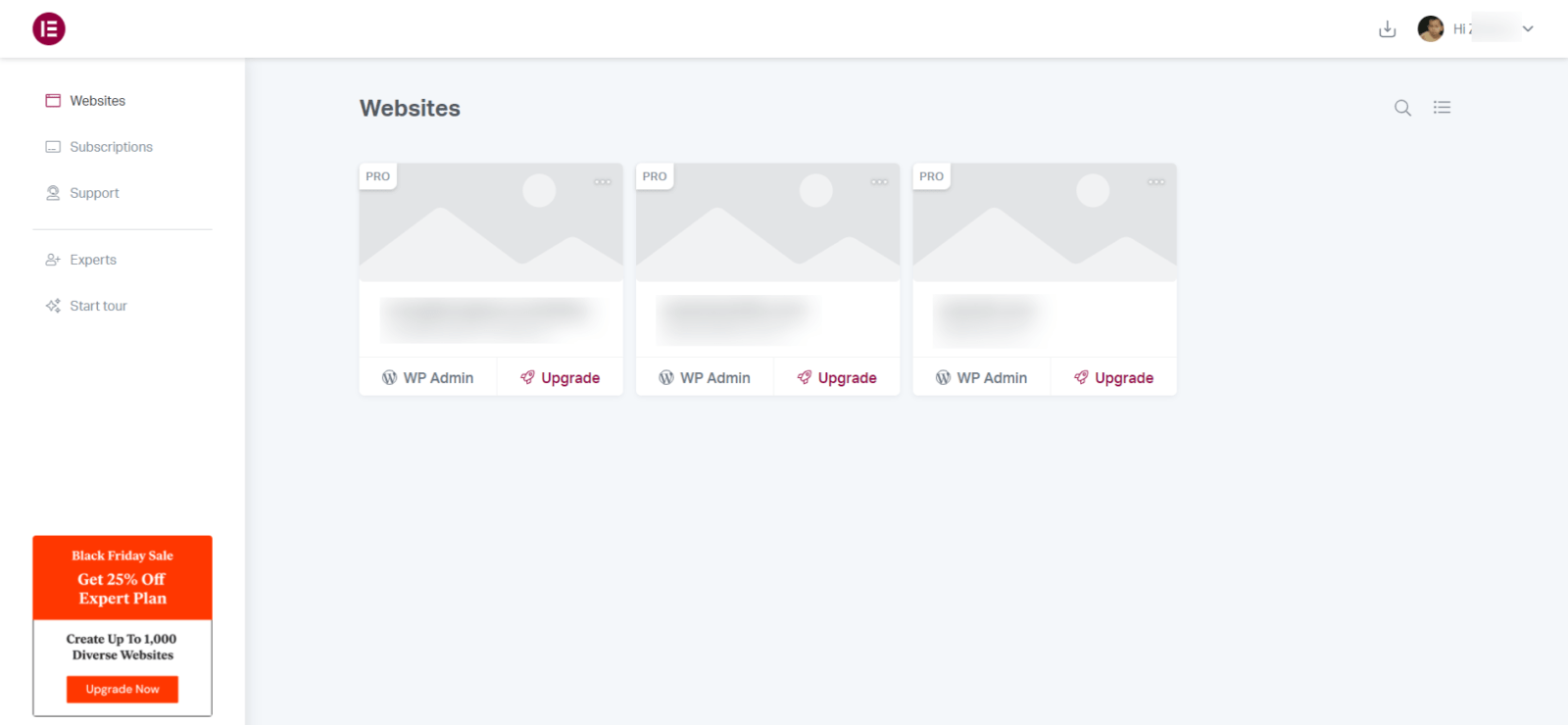The height and width of the screenshot is (725, 1568).
Task: Click the Elementor logo icon
Action: (49, 29)
